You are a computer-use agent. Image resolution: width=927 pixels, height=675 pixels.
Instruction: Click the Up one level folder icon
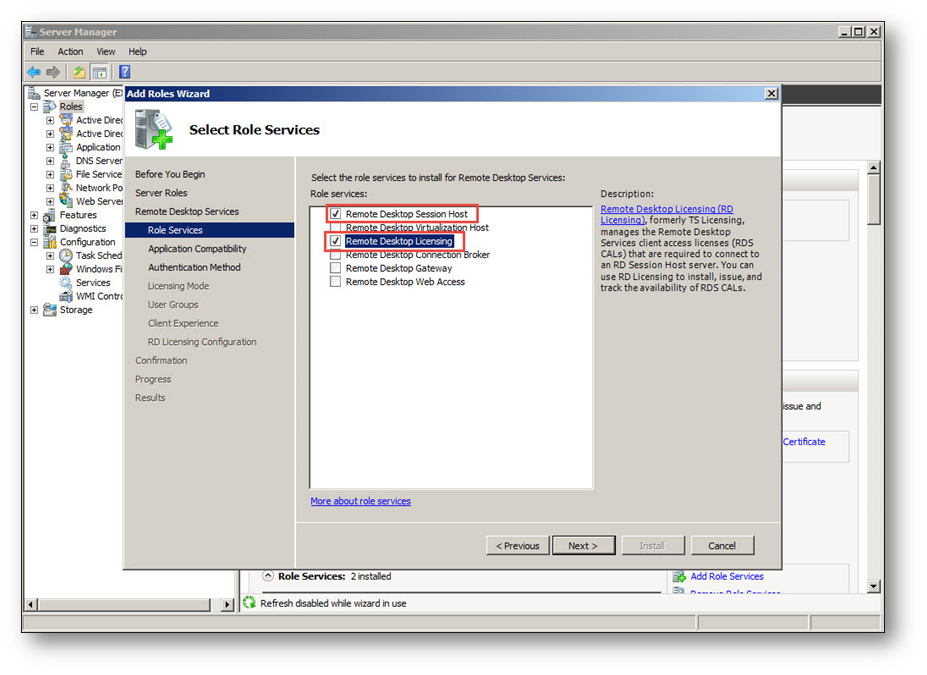[79, 72]
